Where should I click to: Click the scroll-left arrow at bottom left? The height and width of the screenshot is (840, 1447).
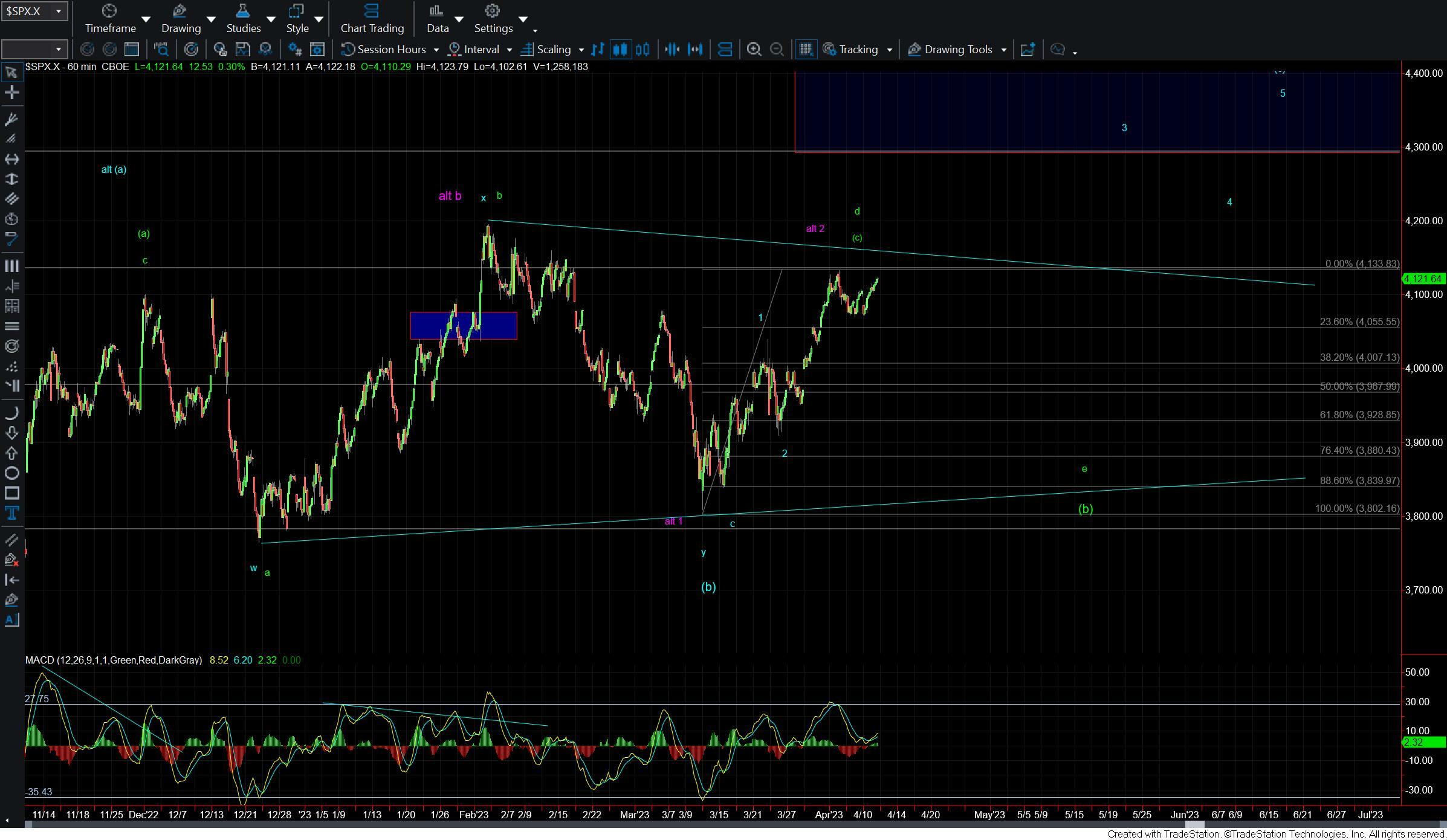coord(7,821)
